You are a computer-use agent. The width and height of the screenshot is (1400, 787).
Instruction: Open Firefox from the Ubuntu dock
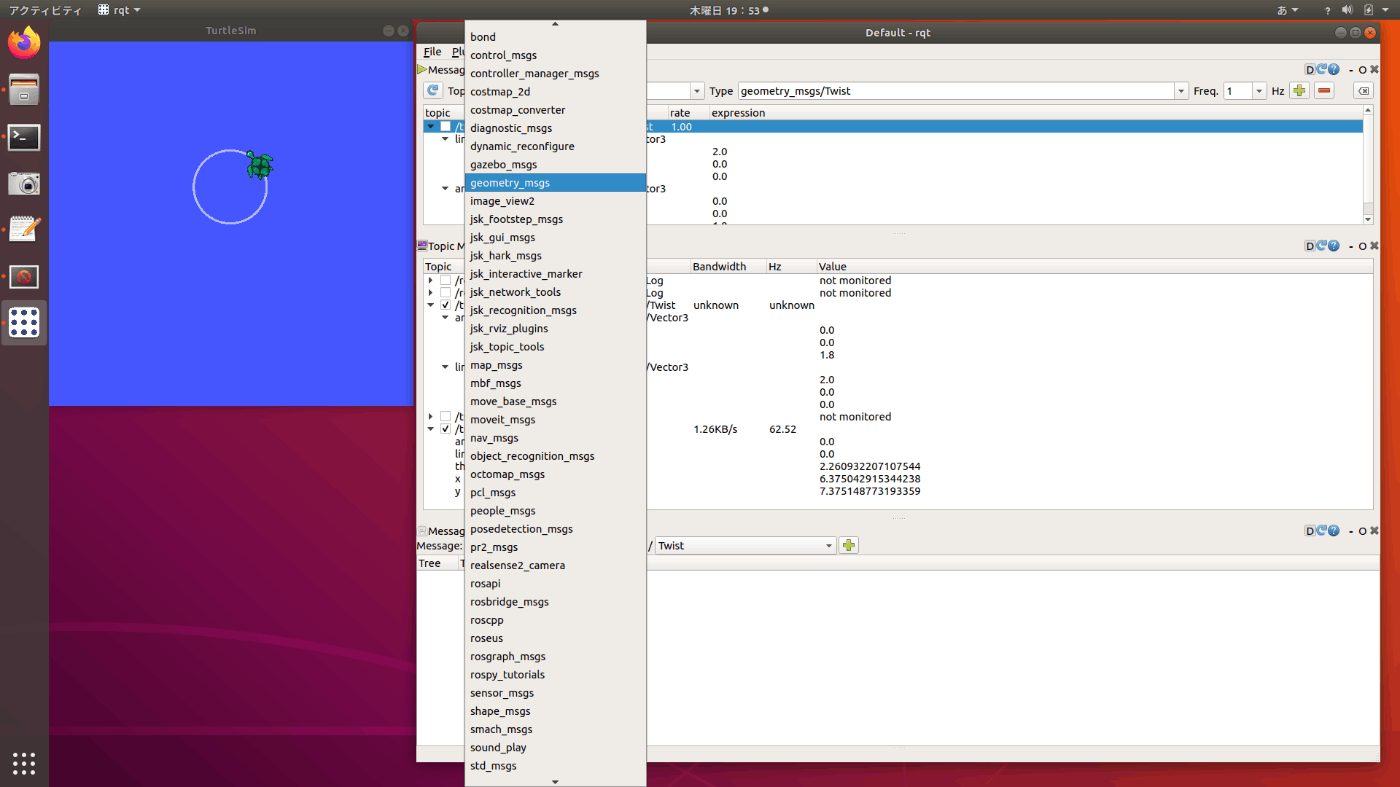tap(24, 43)
